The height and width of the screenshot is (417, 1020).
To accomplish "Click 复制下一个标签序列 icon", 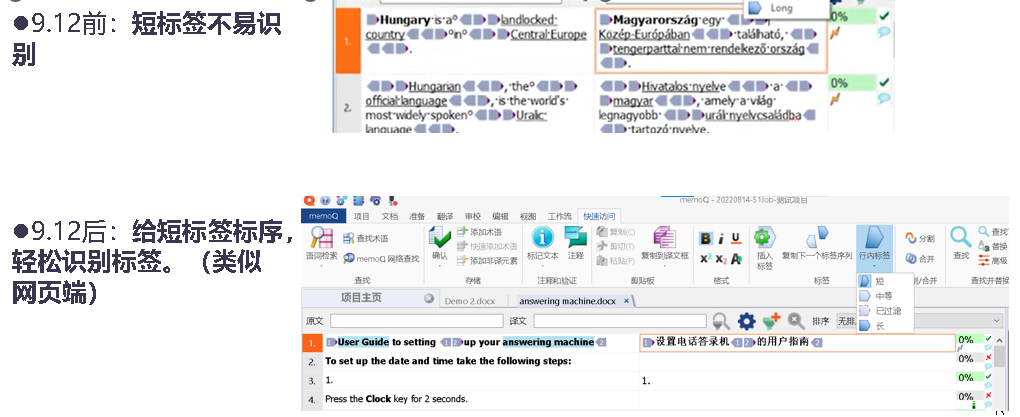I will point(817,238).
